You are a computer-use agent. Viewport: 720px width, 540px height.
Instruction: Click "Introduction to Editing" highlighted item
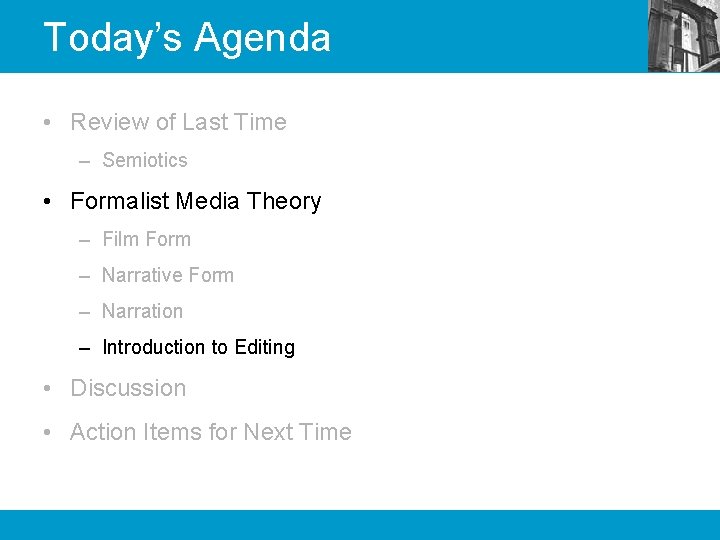tap(198, 347)
